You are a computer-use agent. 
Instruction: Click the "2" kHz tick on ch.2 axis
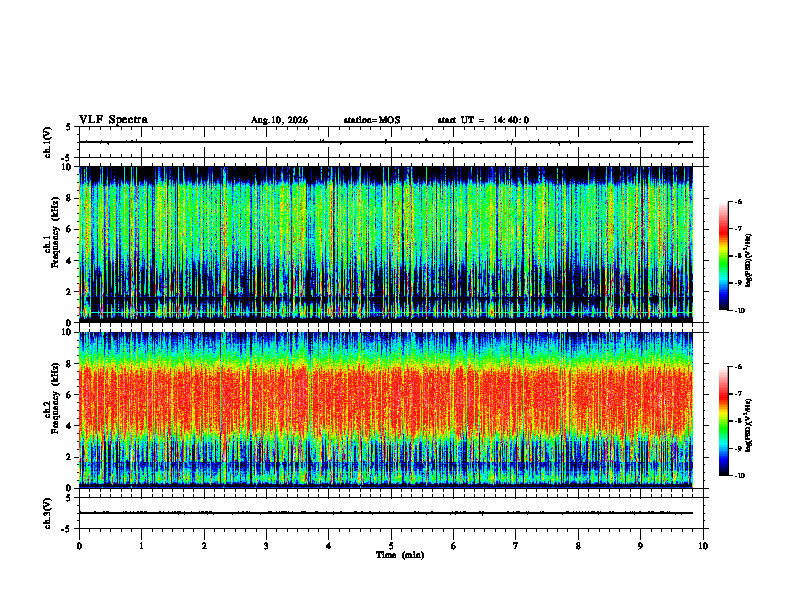pyautogui.click(x=70, y=457)
